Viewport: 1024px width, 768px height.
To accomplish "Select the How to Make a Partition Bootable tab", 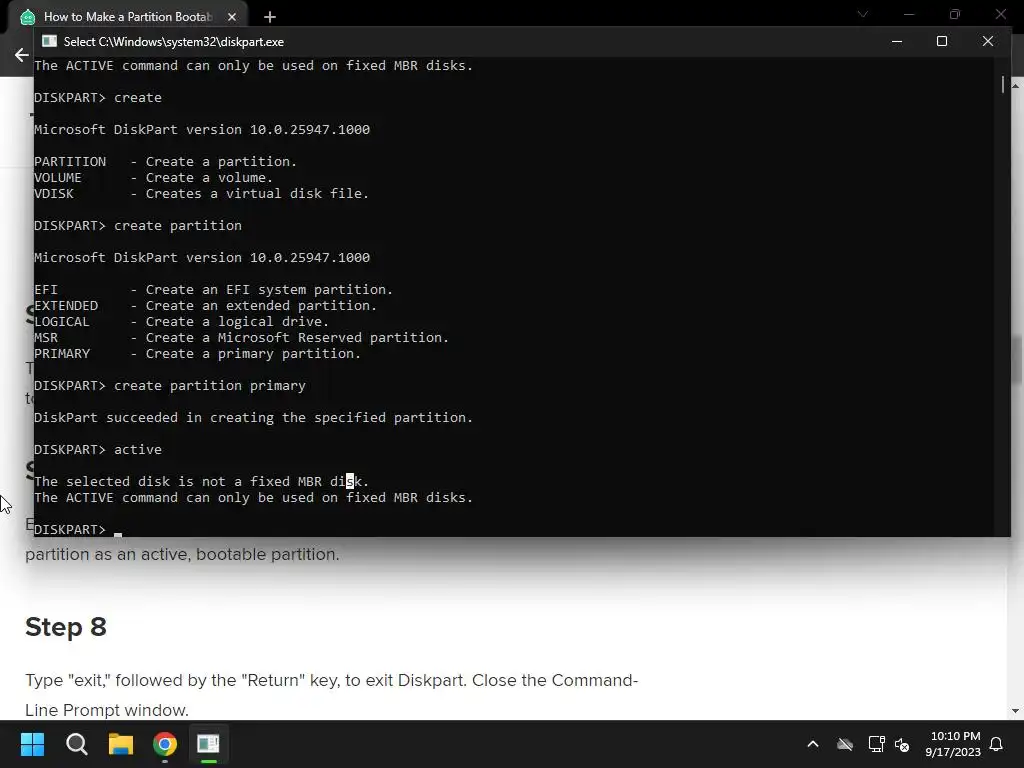I will coord(128,17).
